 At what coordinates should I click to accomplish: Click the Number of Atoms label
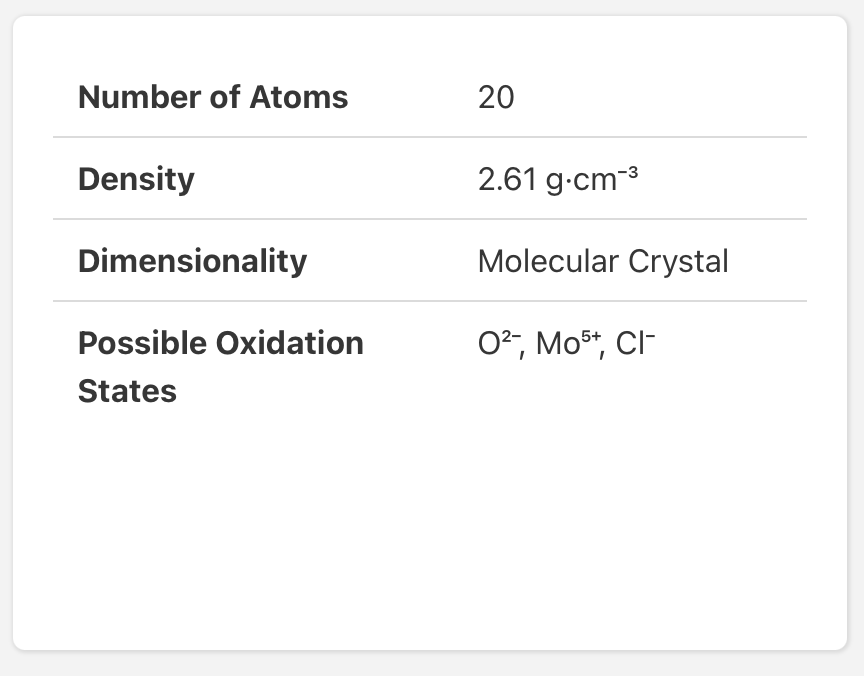[x=213, y=97]
